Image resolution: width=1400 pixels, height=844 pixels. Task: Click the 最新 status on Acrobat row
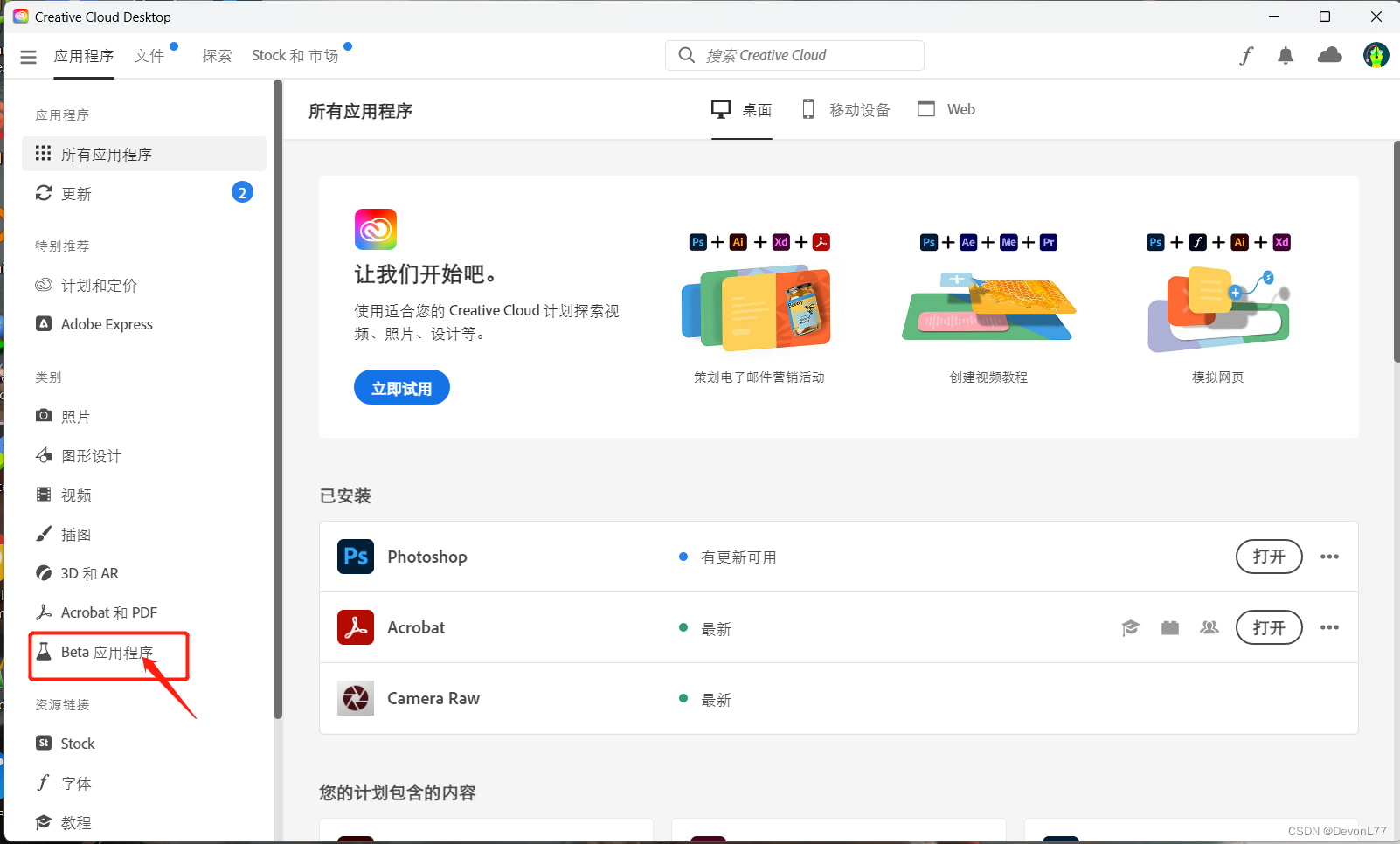[716, 628]
